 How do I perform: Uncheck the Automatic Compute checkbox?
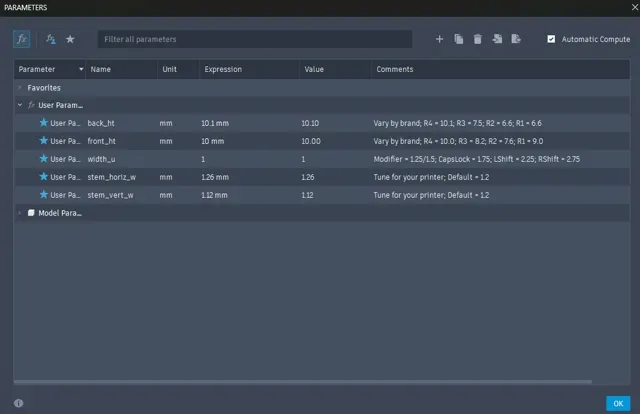click(x=551, y=39)
